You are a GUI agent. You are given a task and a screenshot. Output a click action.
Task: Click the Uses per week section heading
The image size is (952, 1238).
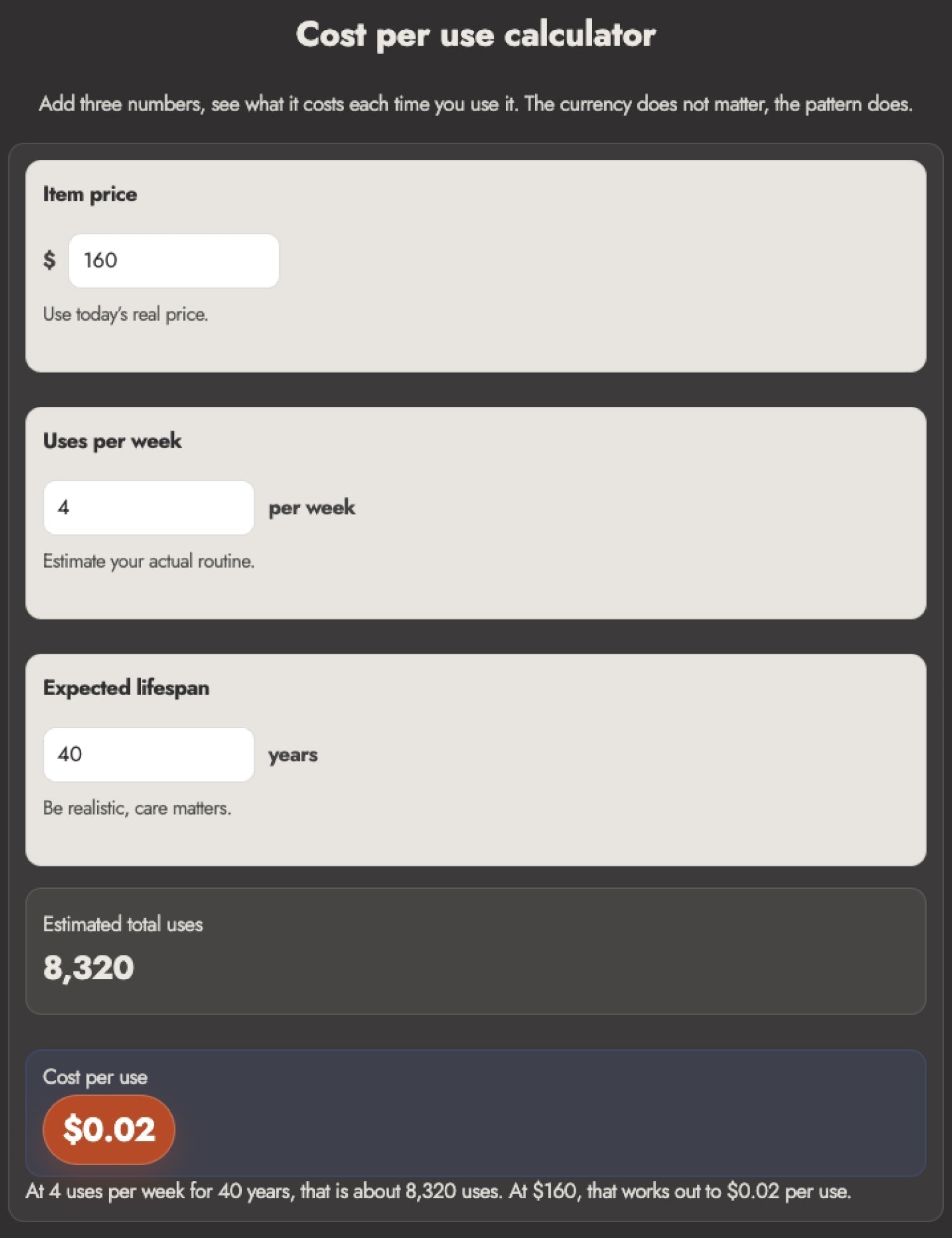[112, 441]
